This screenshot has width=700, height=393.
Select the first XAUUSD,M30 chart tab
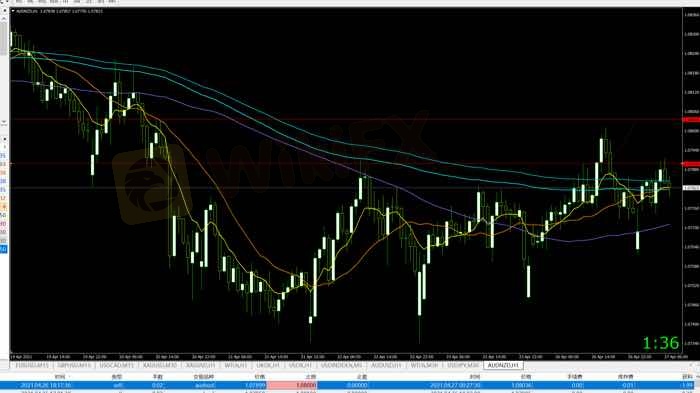coord(160,365)
